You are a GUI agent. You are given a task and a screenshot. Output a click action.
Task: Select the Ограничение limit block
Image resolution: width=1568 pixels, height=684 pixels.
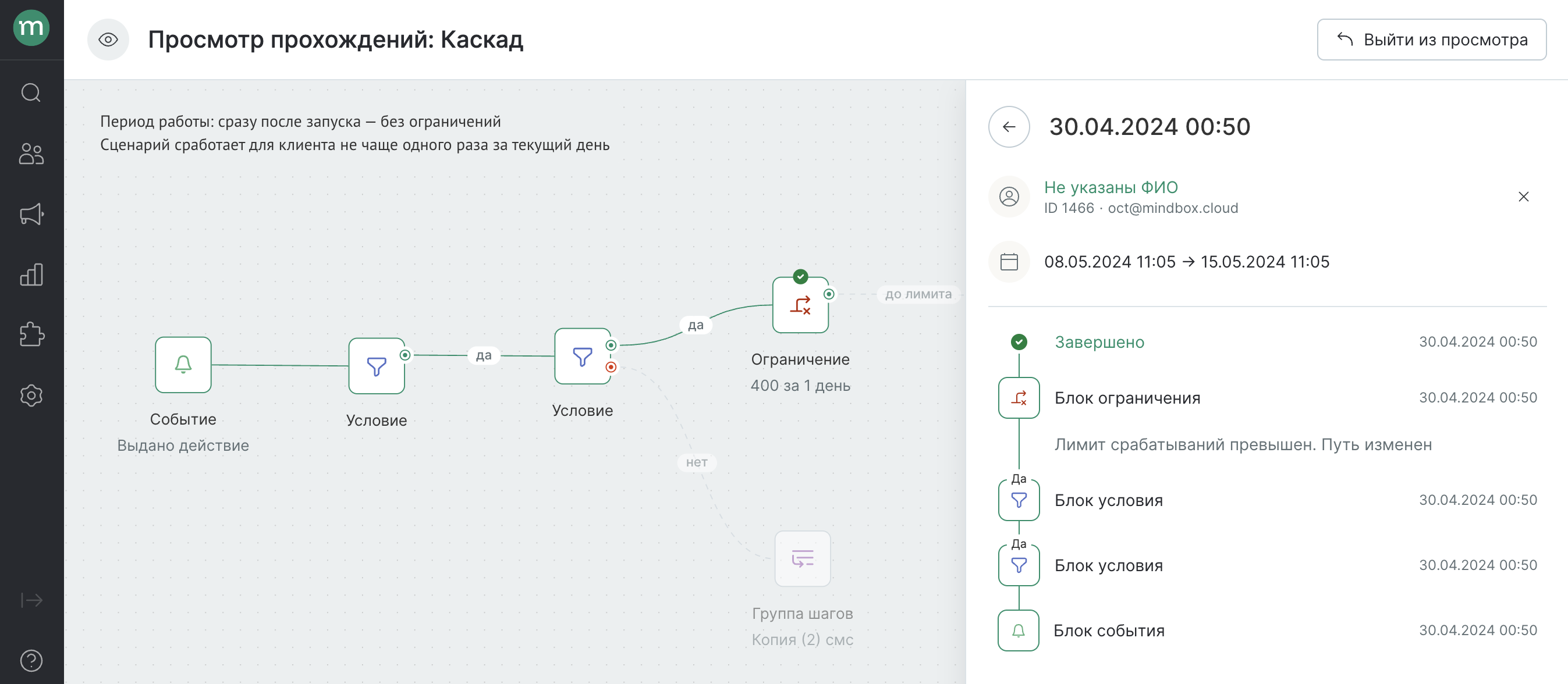pos(800,305)
